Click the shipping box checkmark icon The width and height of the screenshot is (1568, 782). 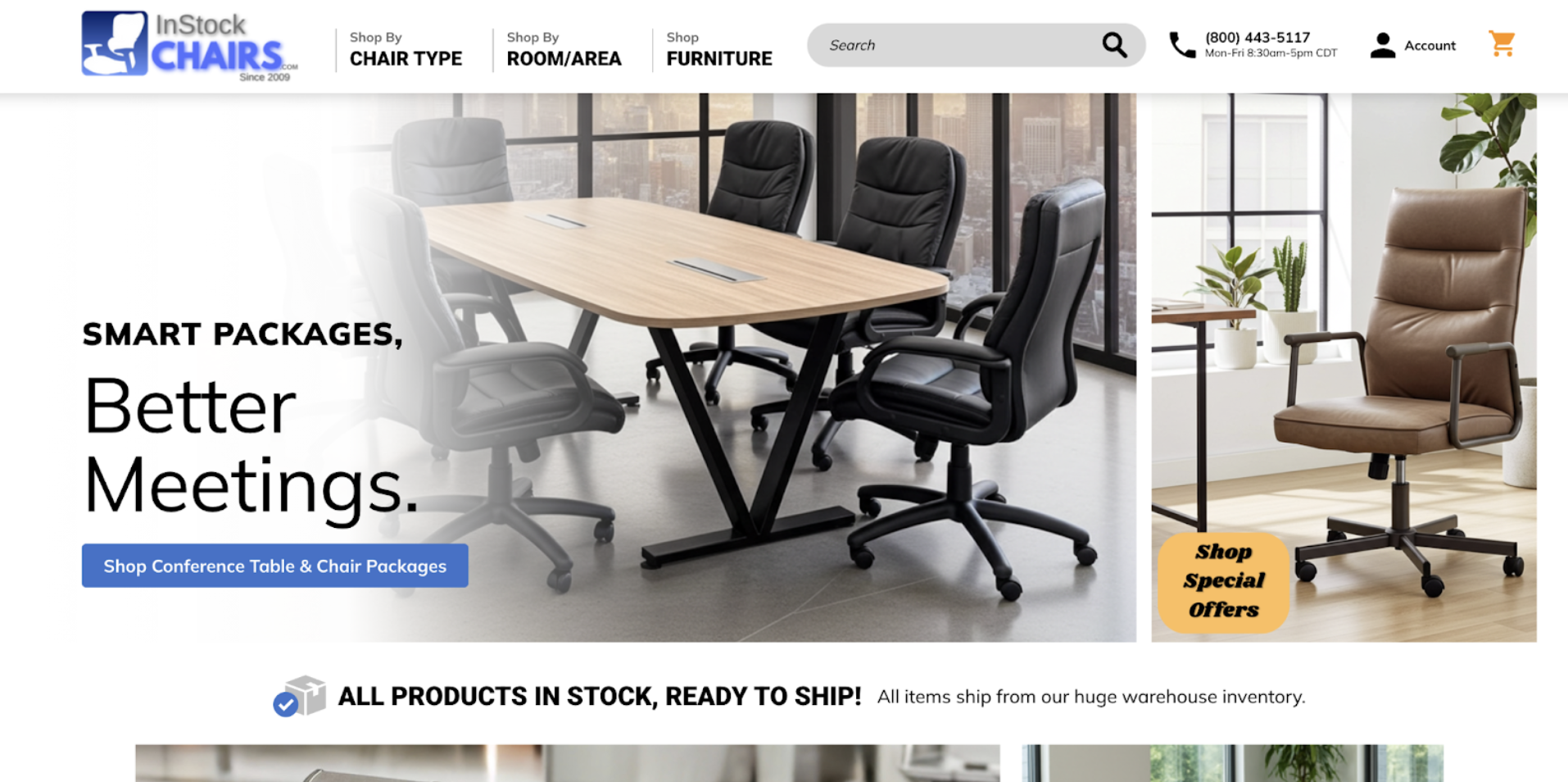299,696
